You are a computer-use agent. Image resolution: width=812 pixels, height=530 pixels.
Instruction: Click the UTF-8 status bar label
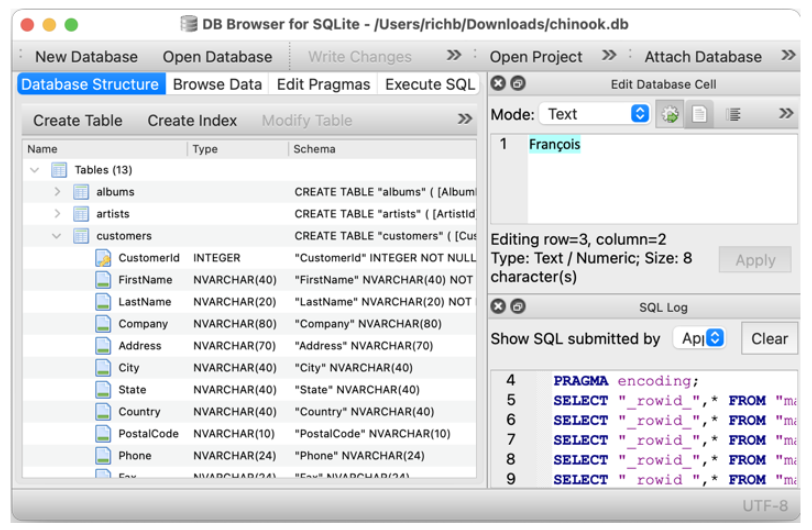765,506
